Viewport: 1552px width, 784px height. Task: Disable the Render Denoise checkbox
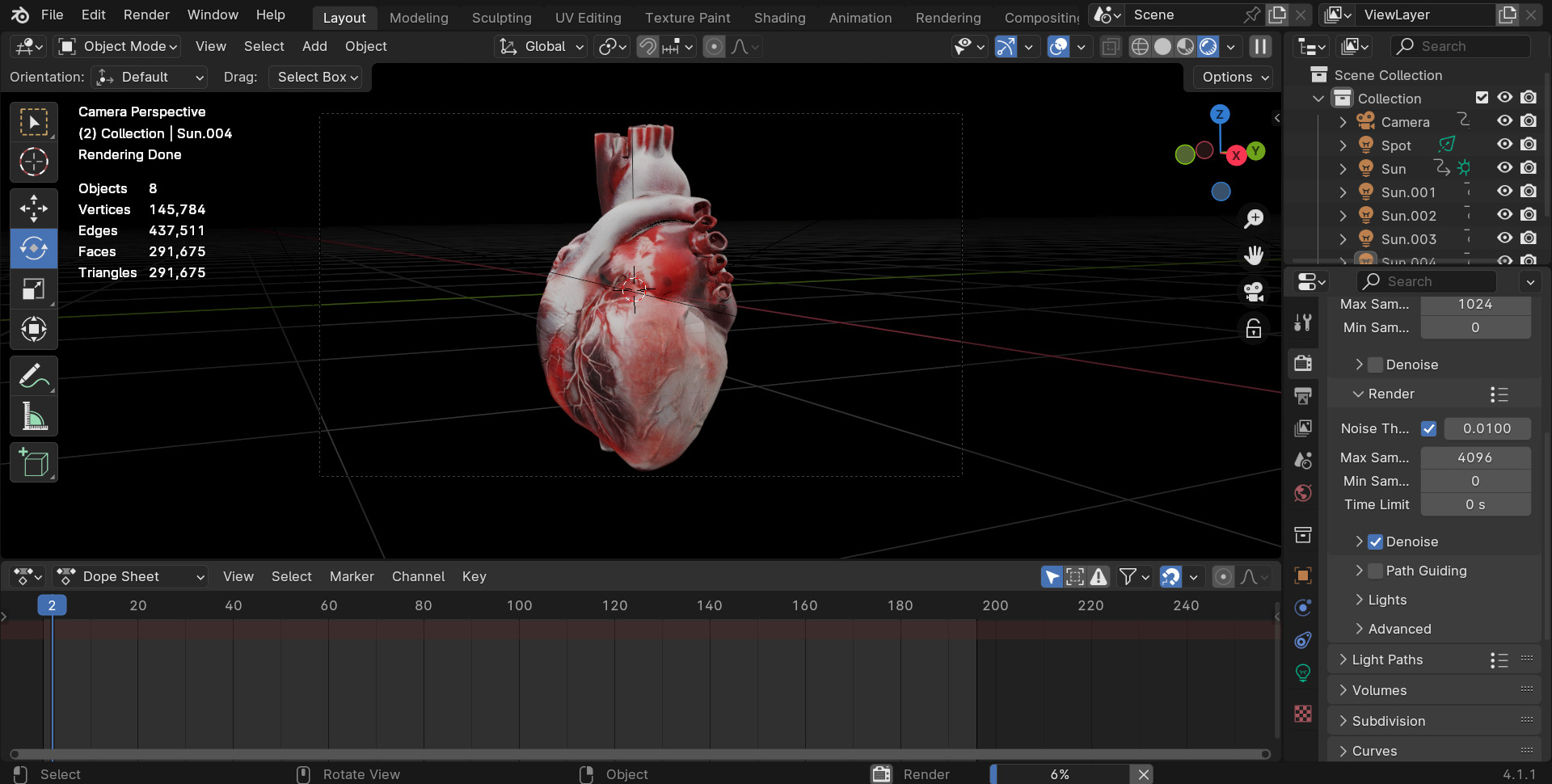pyautogui.click(x=1375, y=542)
